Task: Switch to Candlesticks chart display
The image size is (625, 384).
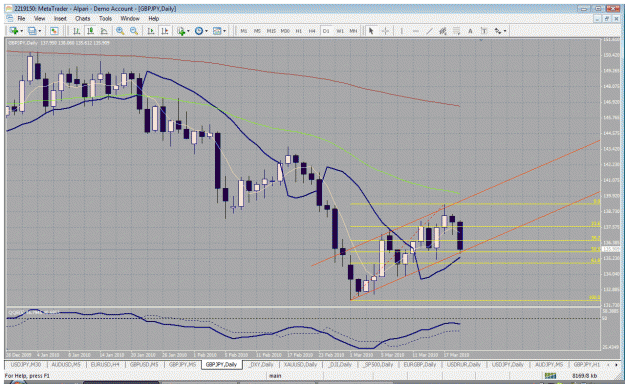Action: pos(90,31)
